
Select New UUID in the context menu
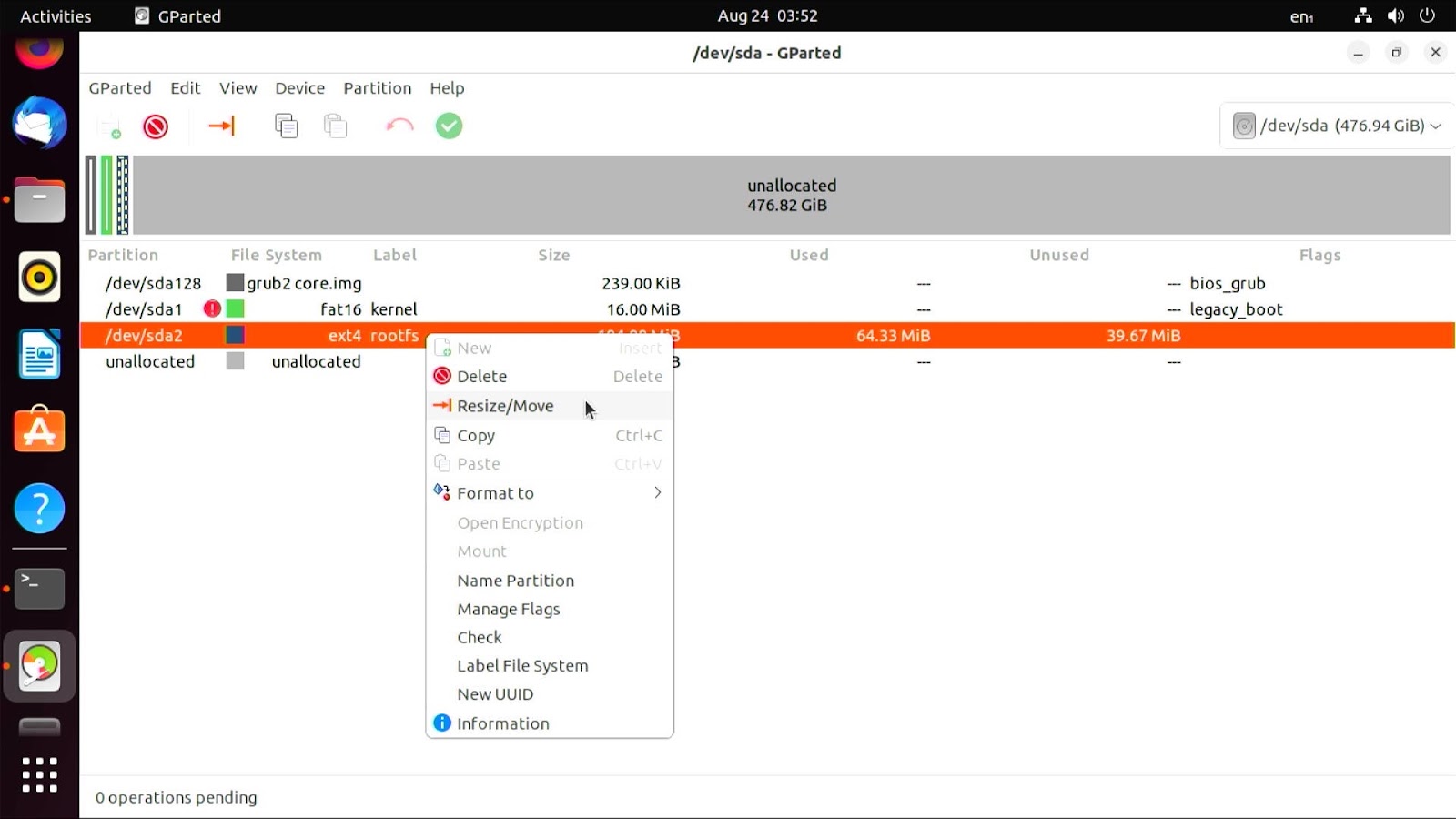click(x=550, y=694)
